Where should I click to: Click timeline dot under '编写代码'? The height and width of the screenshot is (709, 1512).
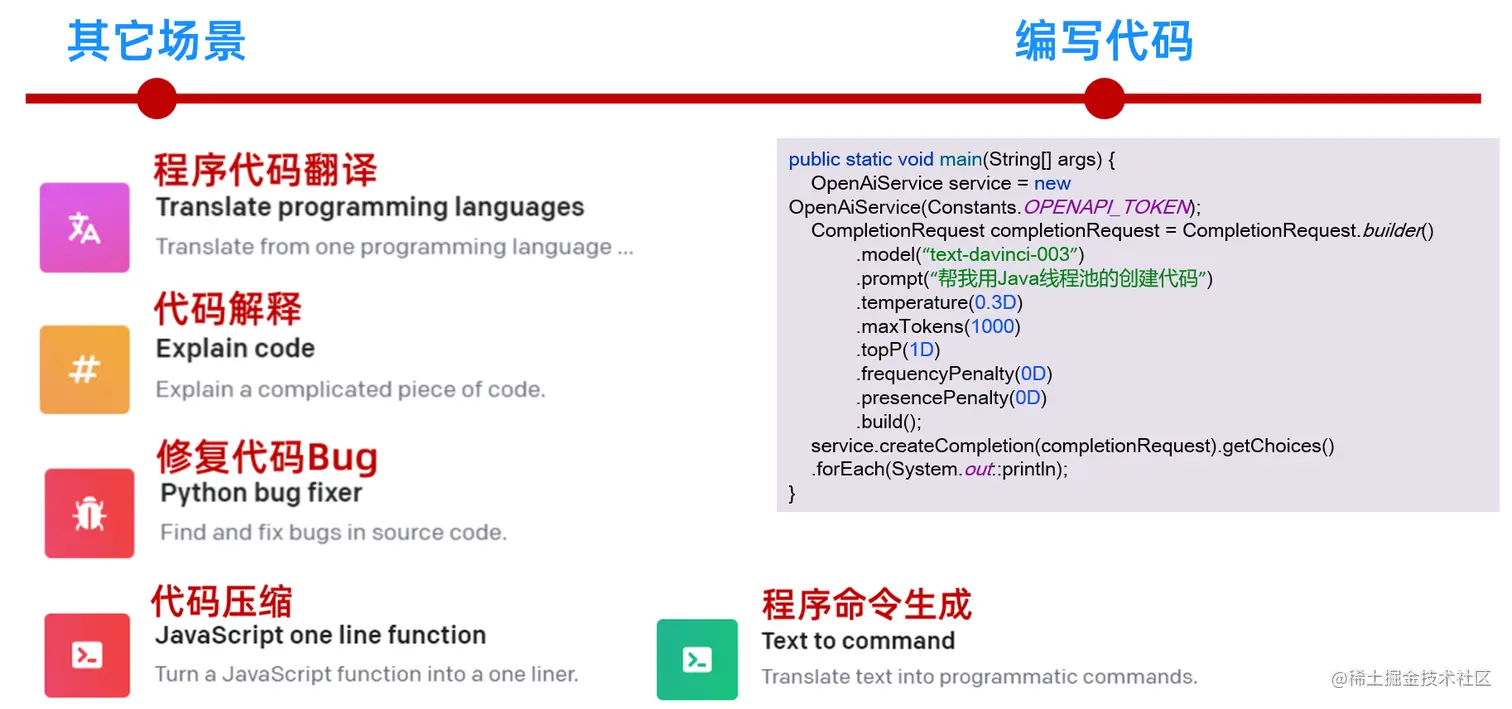click(1104, 99)
